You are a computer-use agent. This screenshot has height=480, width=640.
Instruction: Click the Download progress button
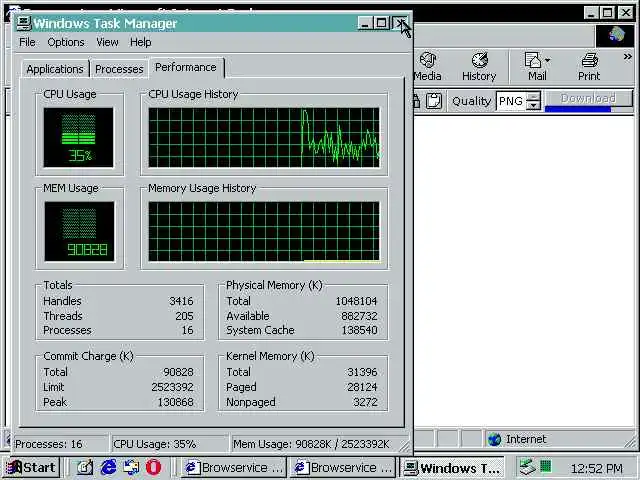589,98
